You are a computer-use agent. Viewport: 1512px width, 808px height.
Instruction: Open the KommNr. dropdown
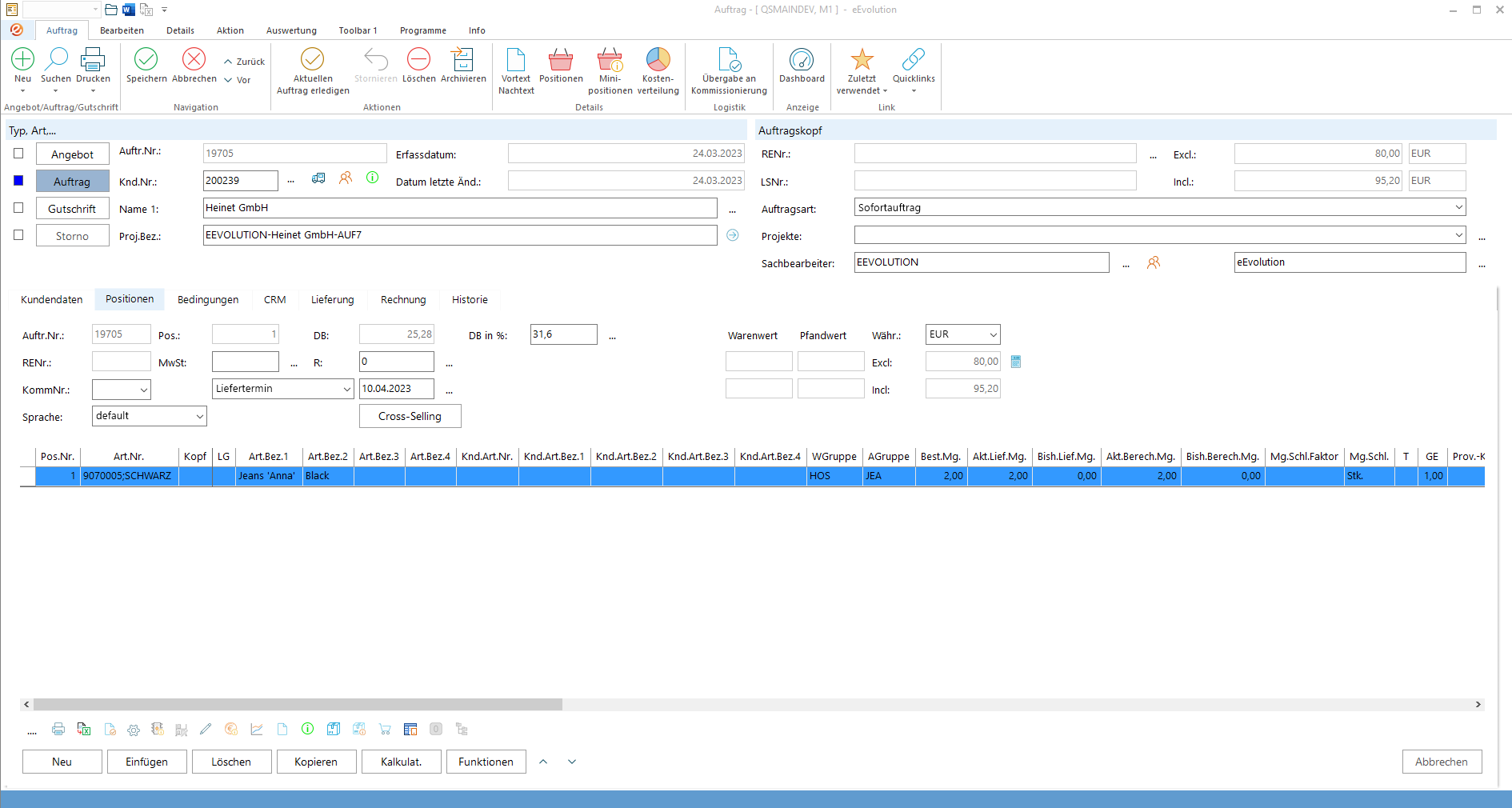pyautogui.click(x=144, y=390)
